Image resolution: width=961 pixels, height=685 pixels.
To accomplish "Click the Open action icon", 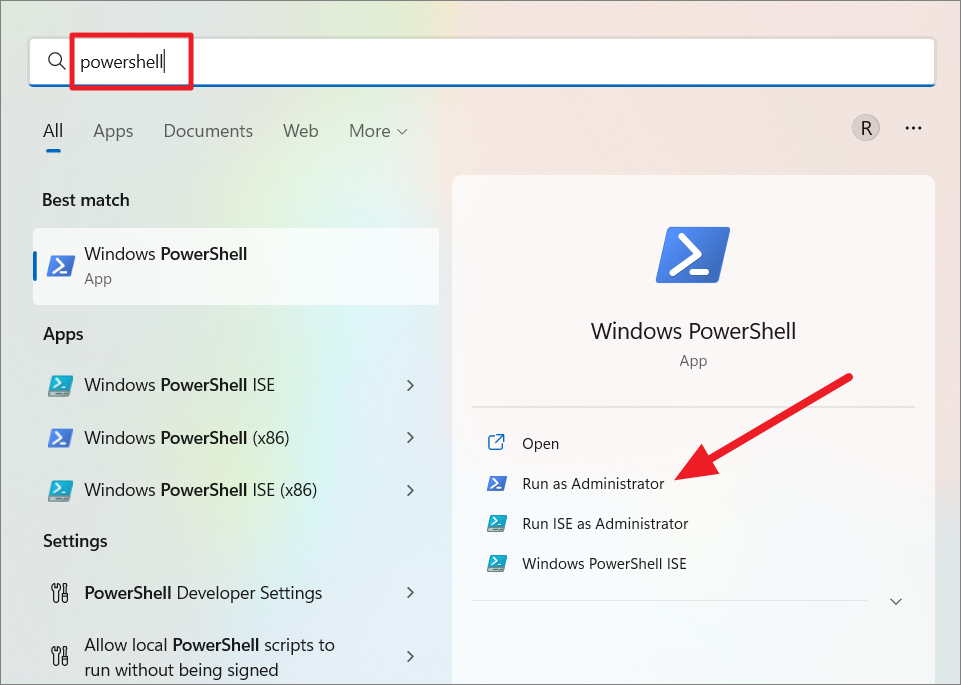I will click(496, 442).
